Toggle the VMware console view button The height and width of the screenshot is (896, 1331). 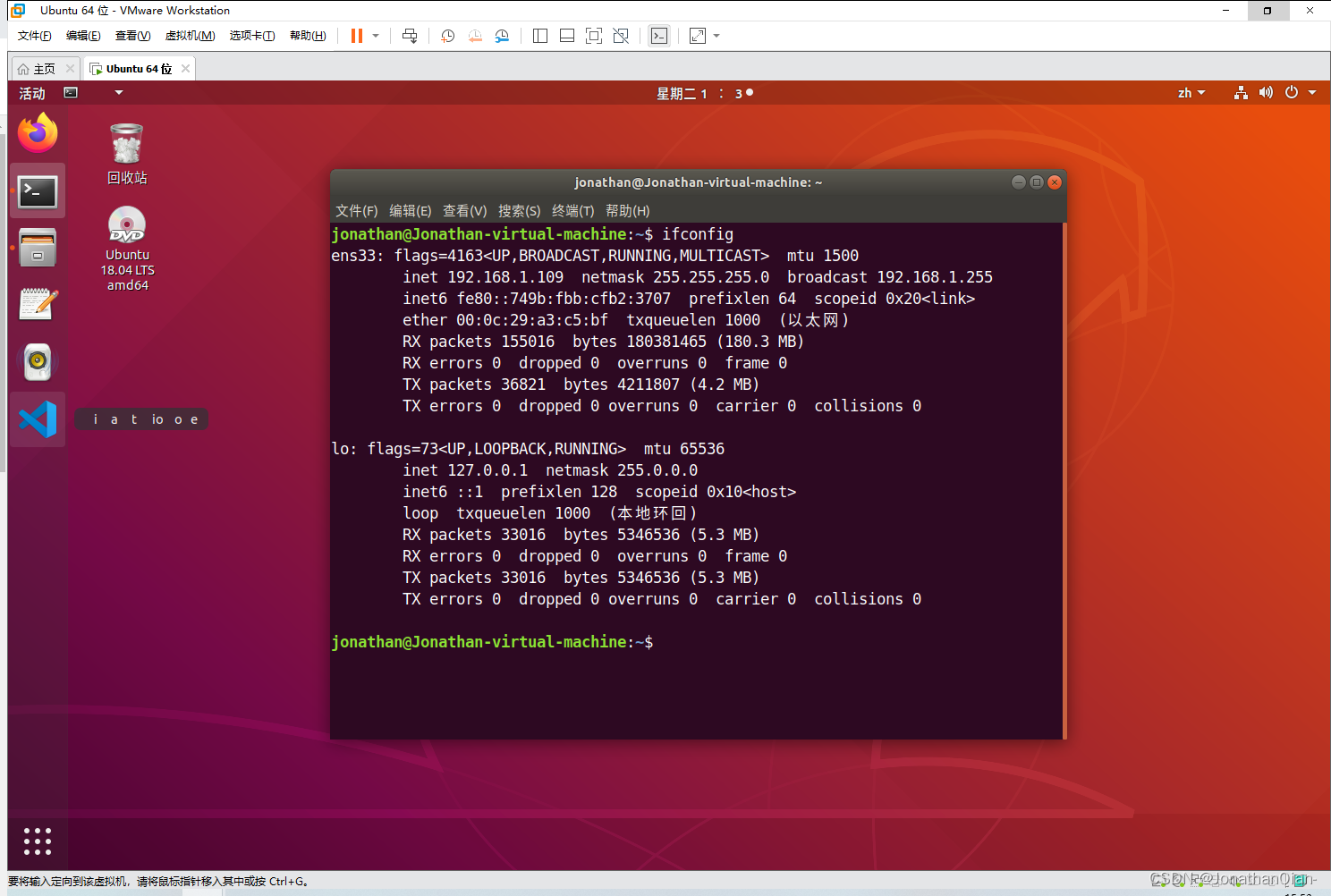tap(659, 36)
